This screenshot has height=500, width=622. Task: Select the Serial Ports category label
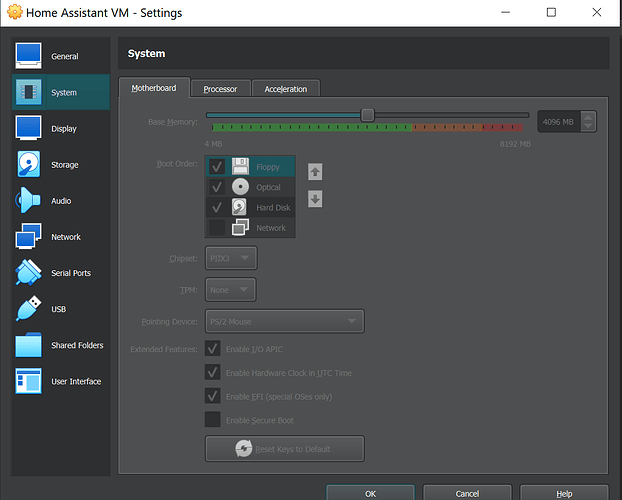(71, 273)
